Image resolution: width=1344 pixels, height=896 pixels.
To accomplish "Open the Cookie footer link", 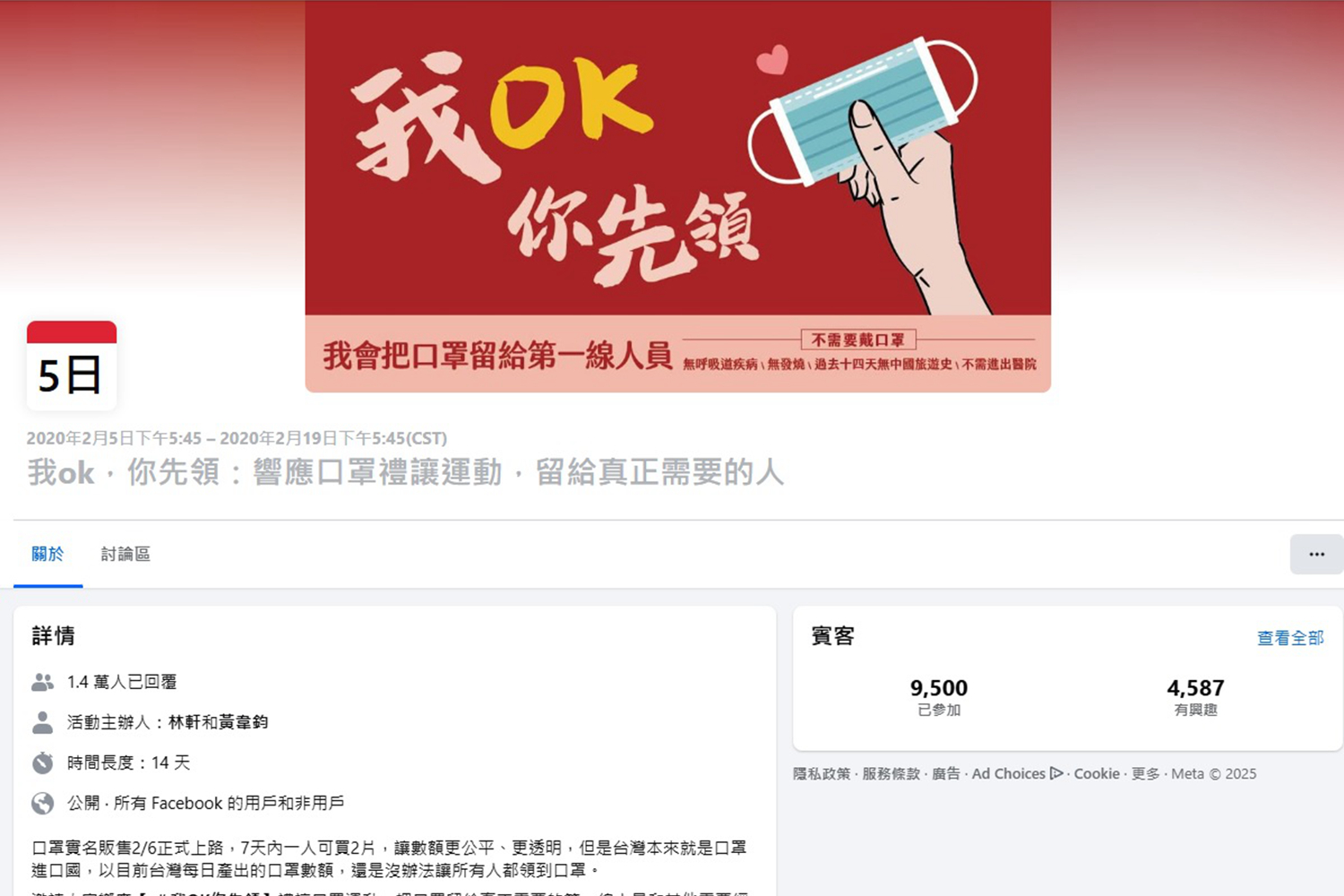I will coord(1097,773).
